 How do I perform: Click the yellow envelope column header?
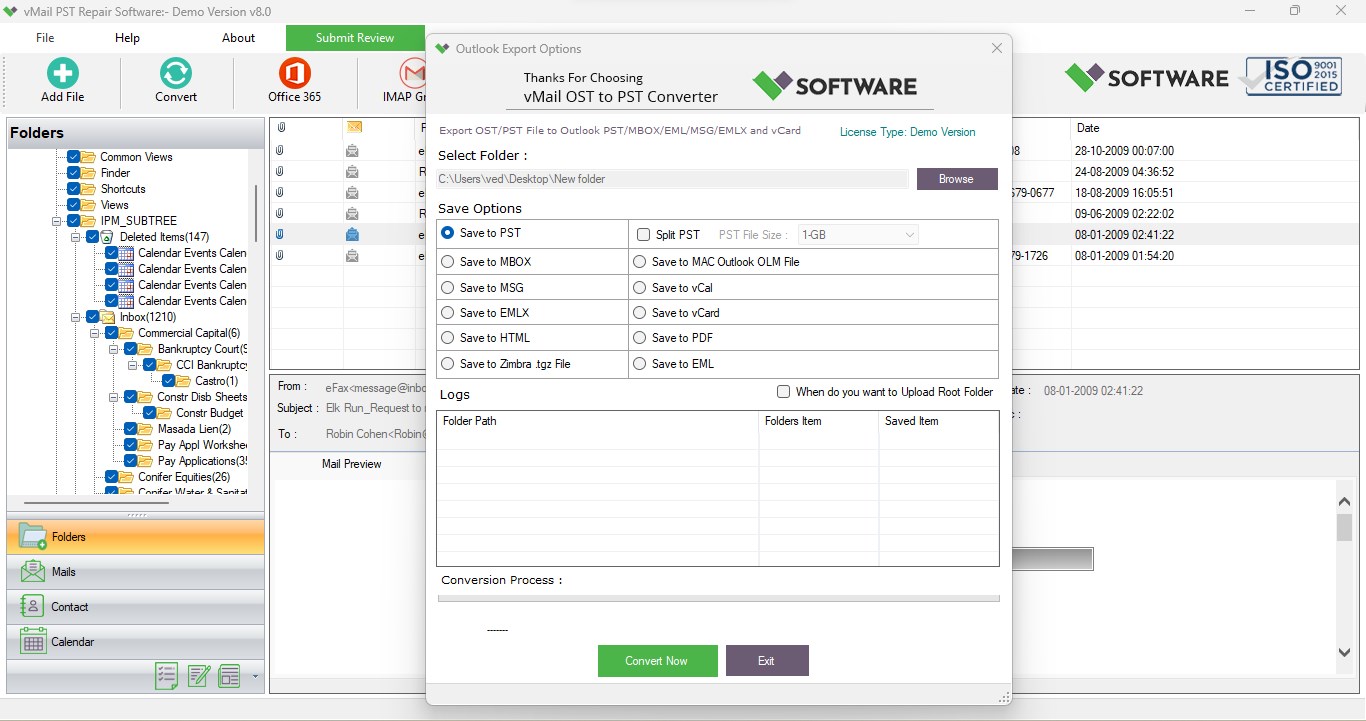pos(353,127)
